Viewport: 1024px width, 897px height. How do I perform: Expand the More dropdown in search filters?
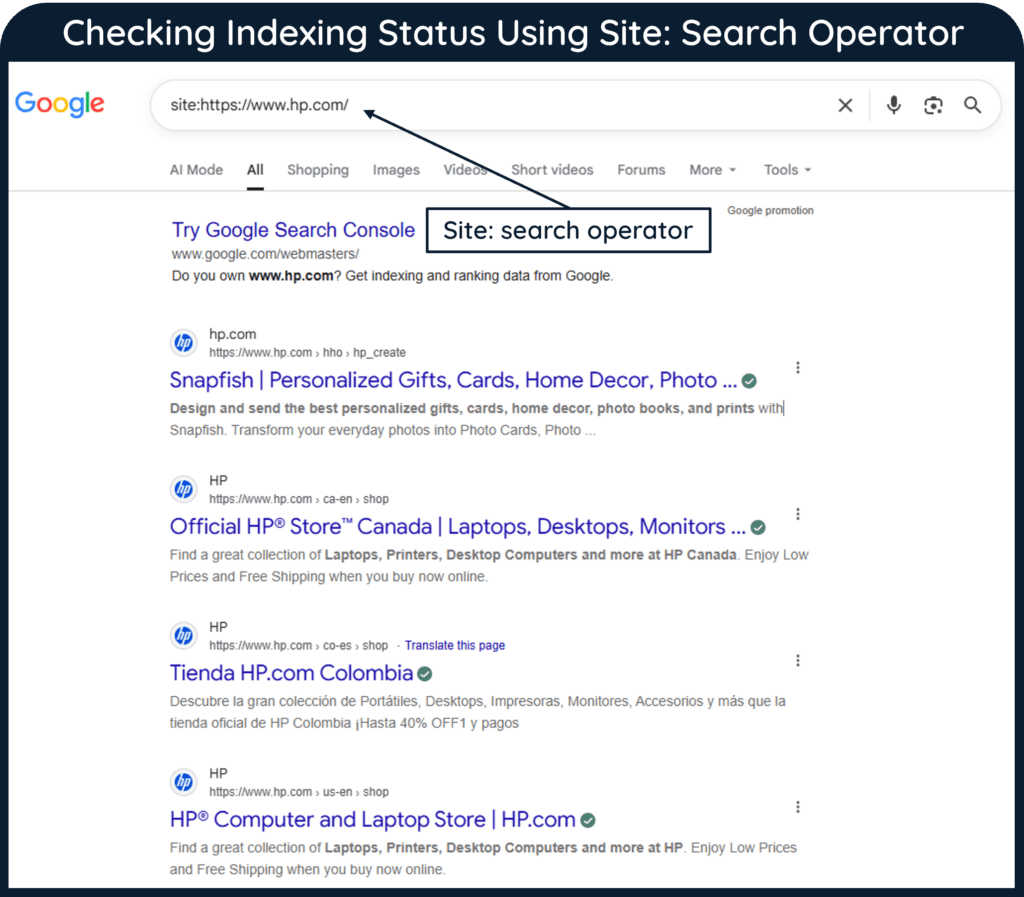[712, 170]
